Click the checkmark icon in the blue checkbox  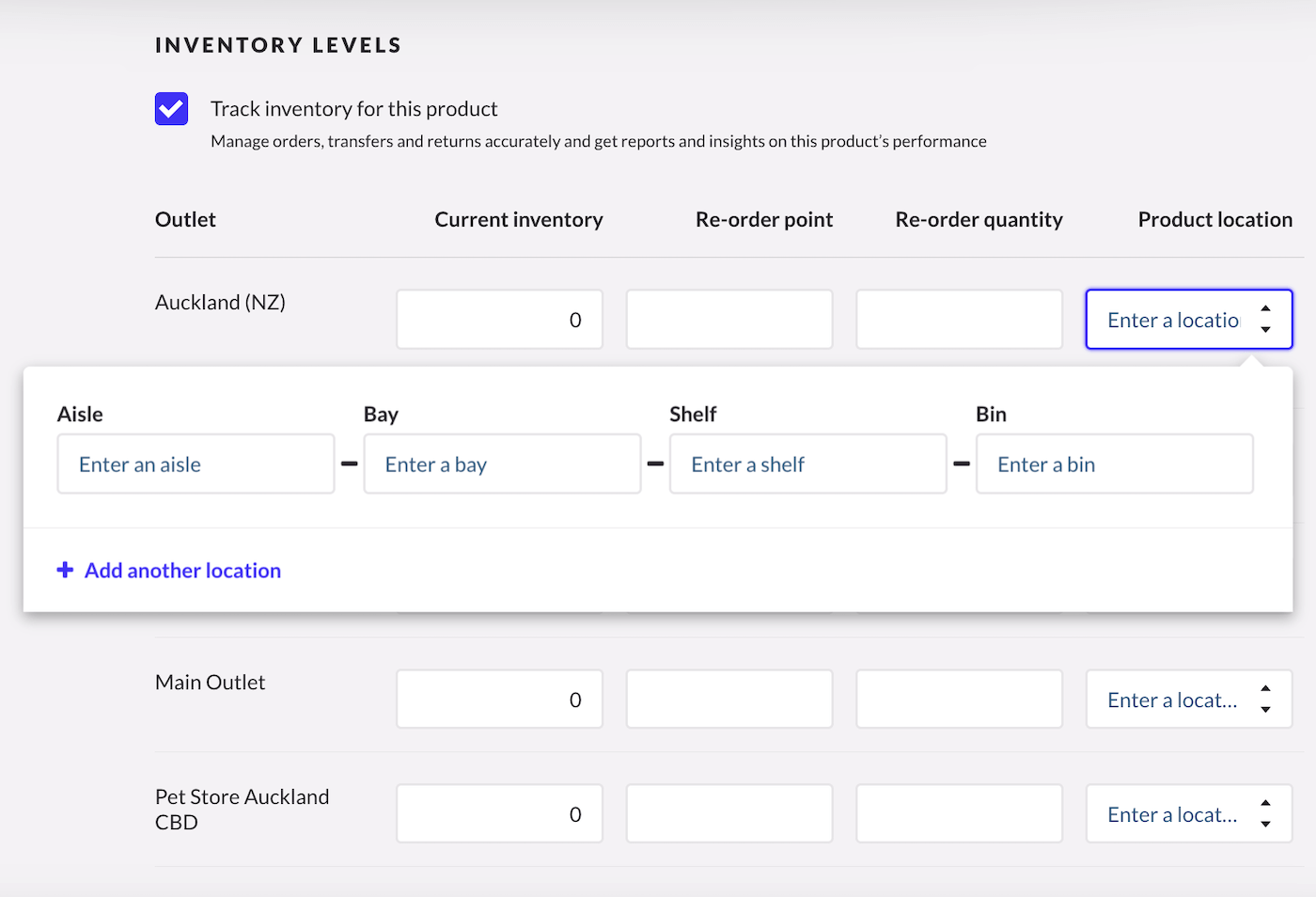click(171, 108)
